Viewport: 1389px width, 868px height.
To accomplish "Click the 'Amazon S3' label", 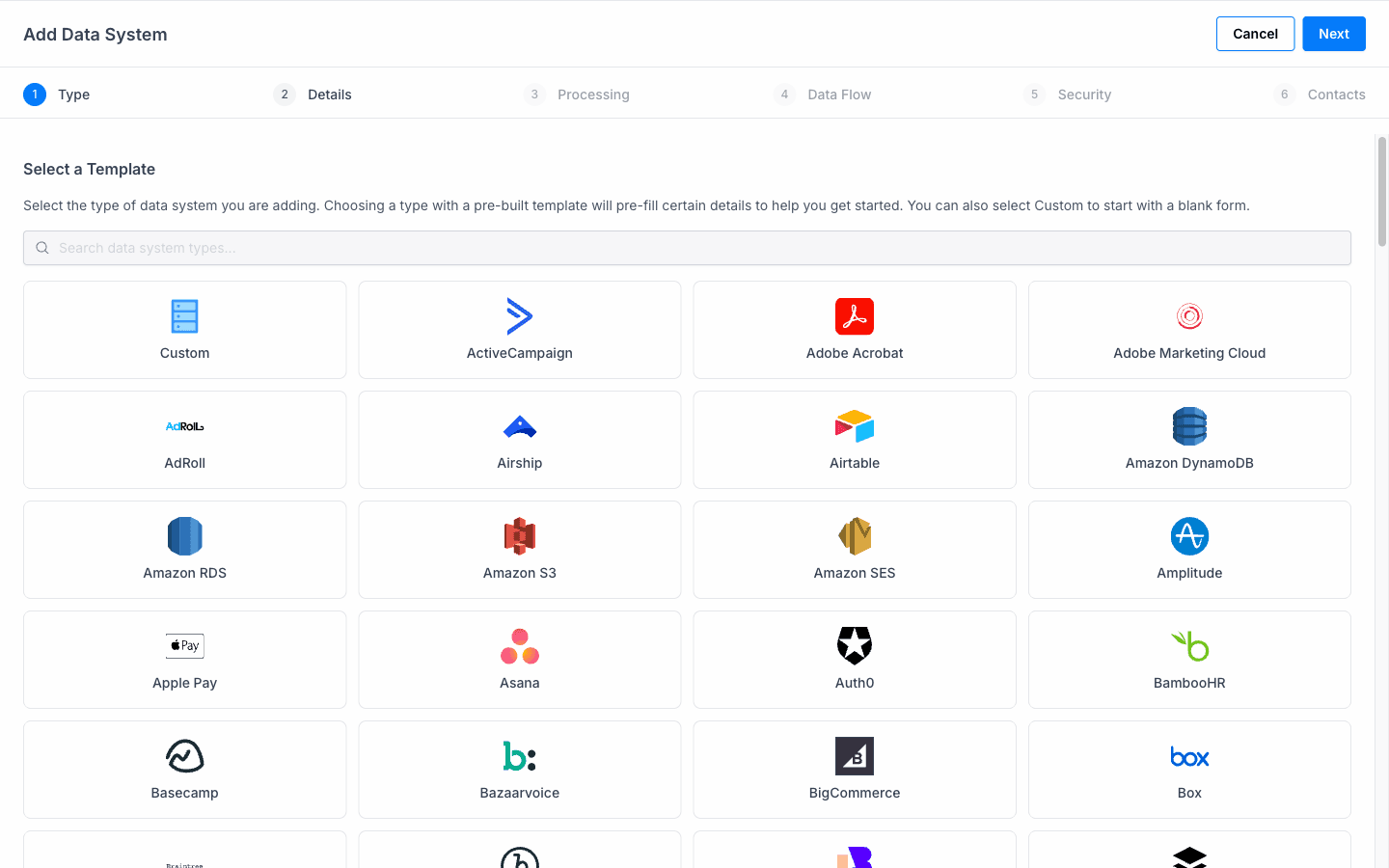I will coord(519,573).
